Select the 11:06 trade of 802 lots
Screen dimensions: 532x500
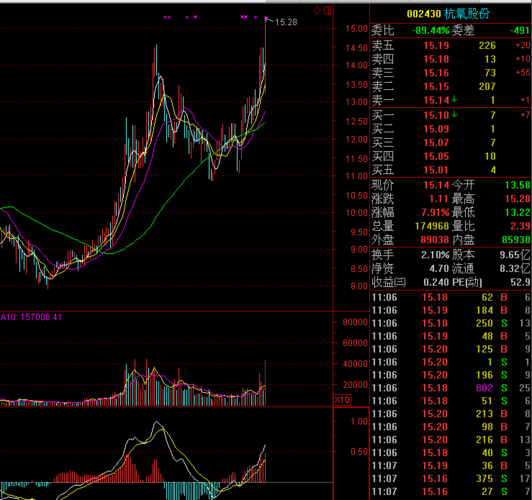point(451,388)
